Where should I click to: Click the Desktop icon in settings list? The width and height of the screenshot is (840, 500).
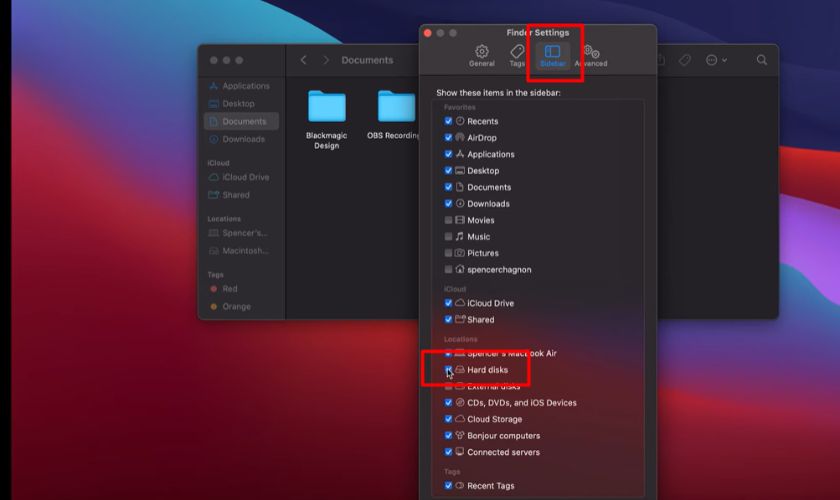coord(460,170)
